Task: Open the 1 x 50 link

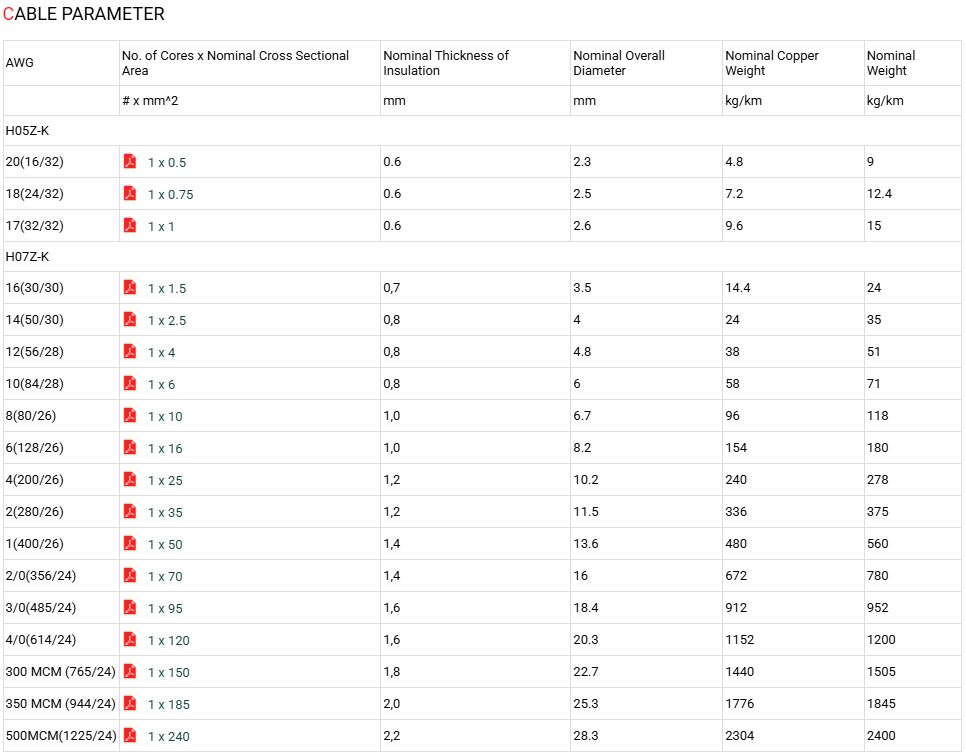Action: click(165, 545)
